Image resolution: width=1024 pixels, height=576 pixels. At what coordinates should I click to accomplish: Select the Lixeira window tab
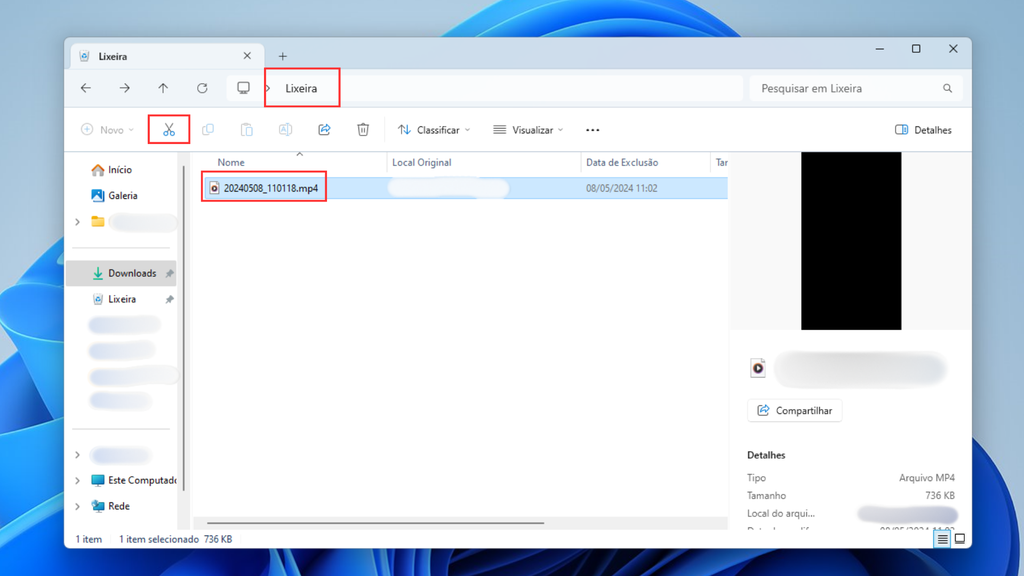tap(167, 56)
